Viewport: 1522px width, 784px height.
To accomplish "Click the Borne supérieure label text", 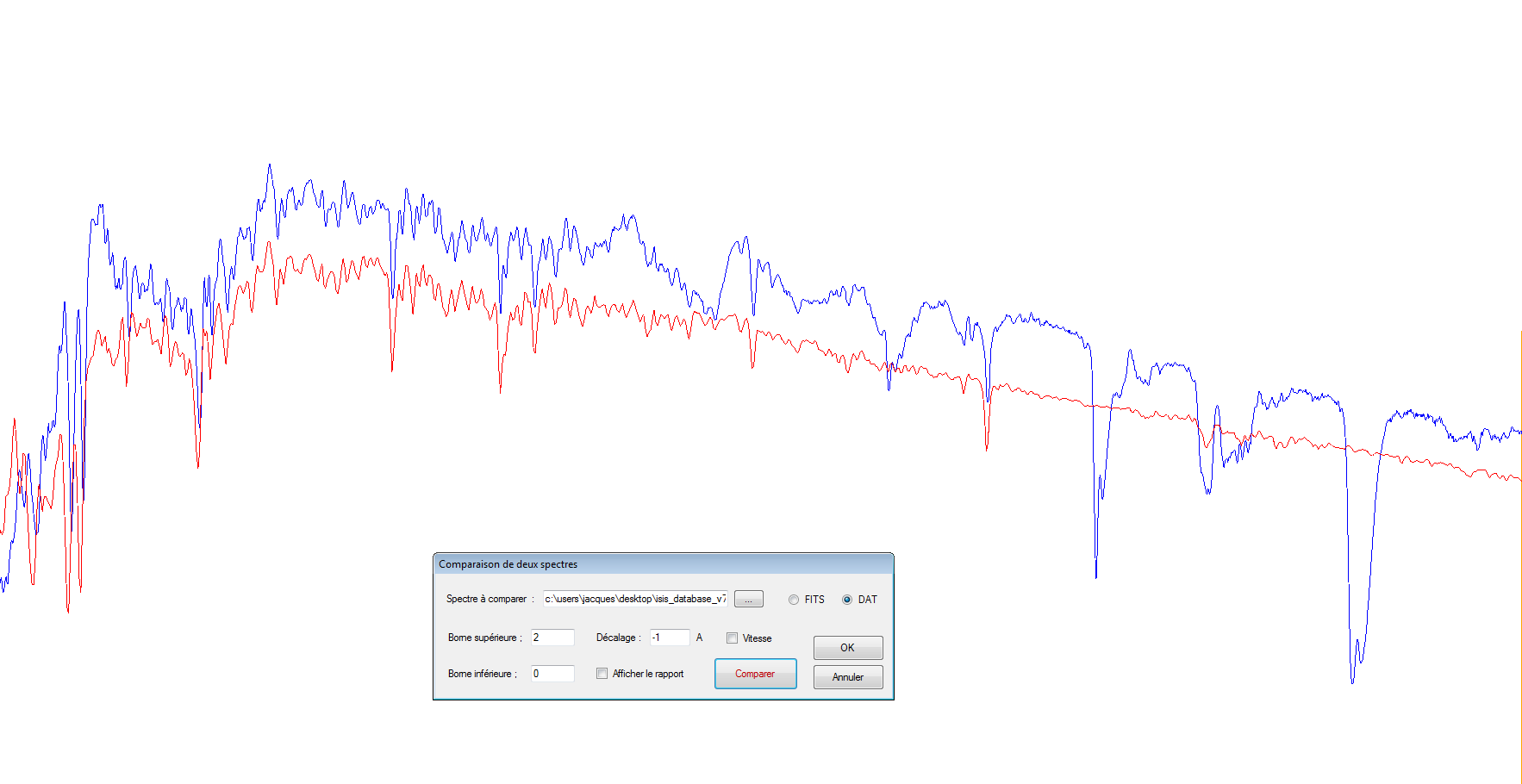I will pos(482,638).
